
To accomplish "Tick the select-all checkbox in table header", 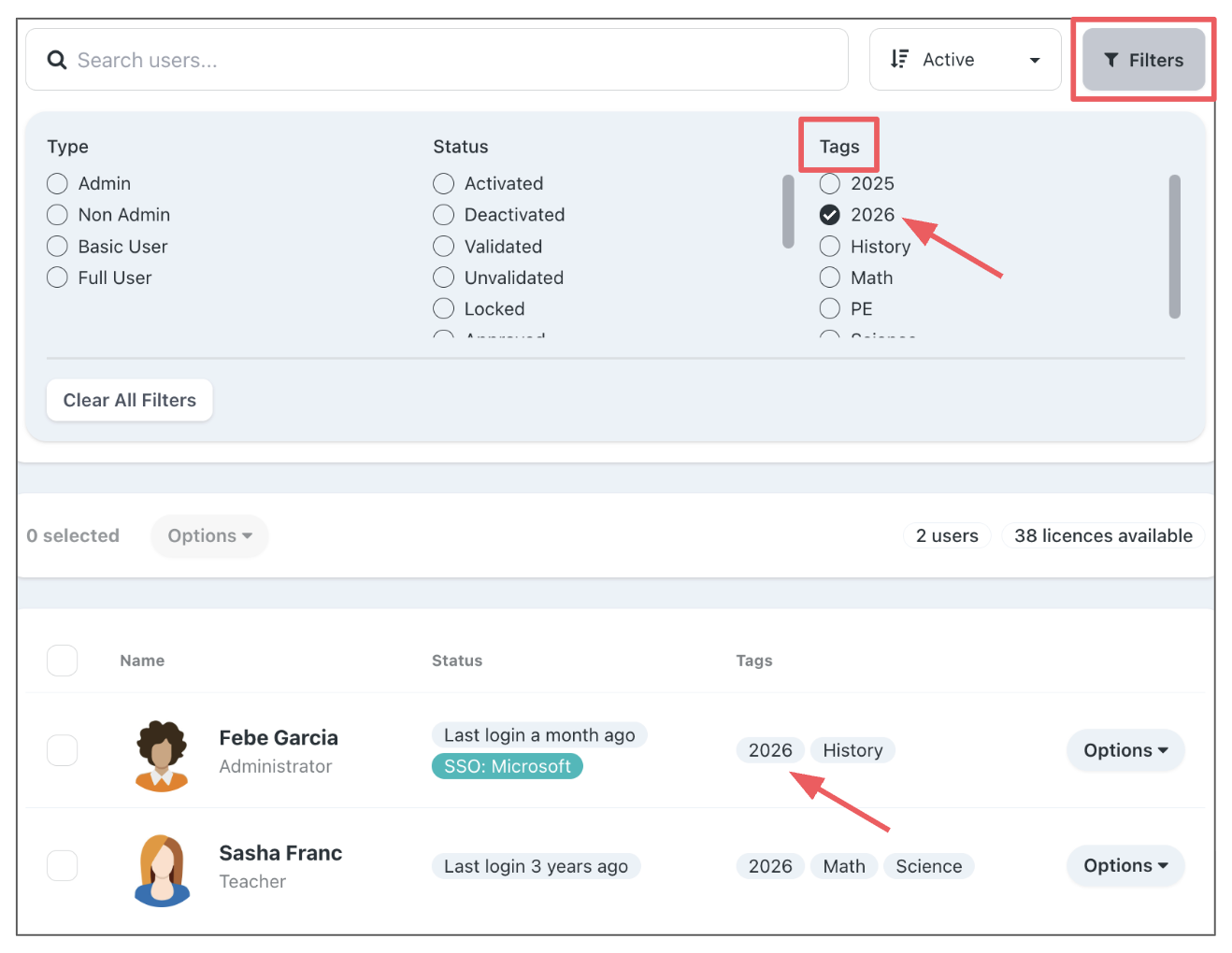I will (x=63, y=661).
